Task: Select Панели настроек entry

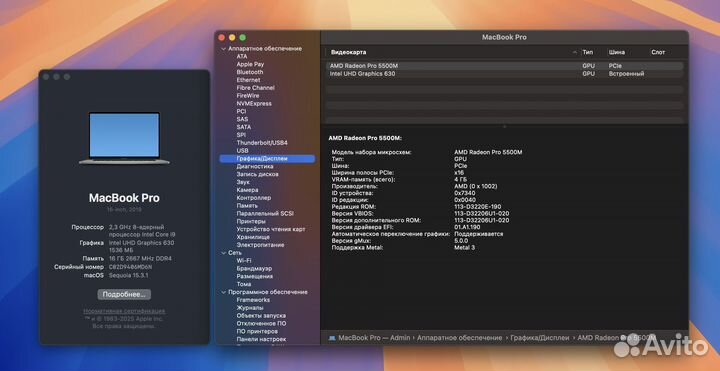Action: [261, 339]
